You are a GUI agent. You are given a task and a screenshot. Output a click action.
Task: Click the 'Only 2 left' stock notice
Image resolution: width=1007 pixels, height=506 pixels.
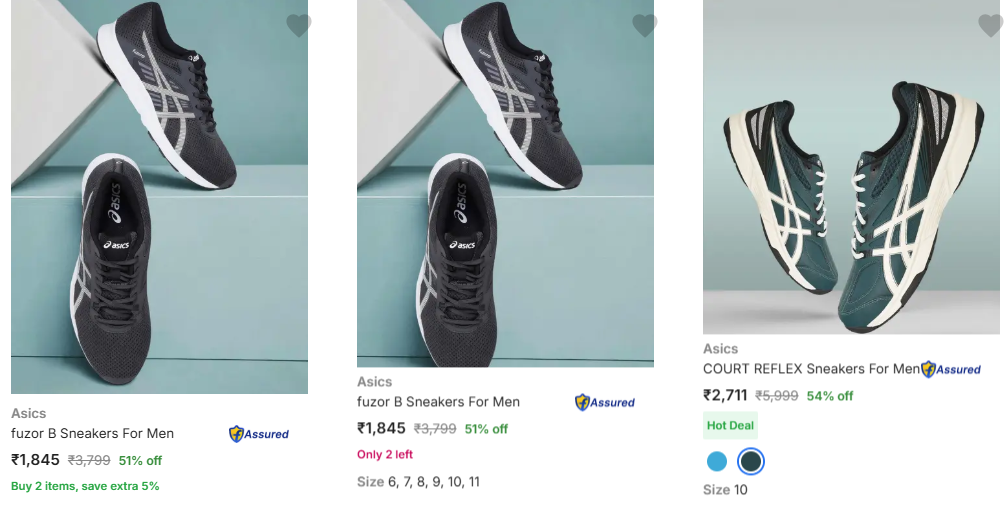pos(385,455)
